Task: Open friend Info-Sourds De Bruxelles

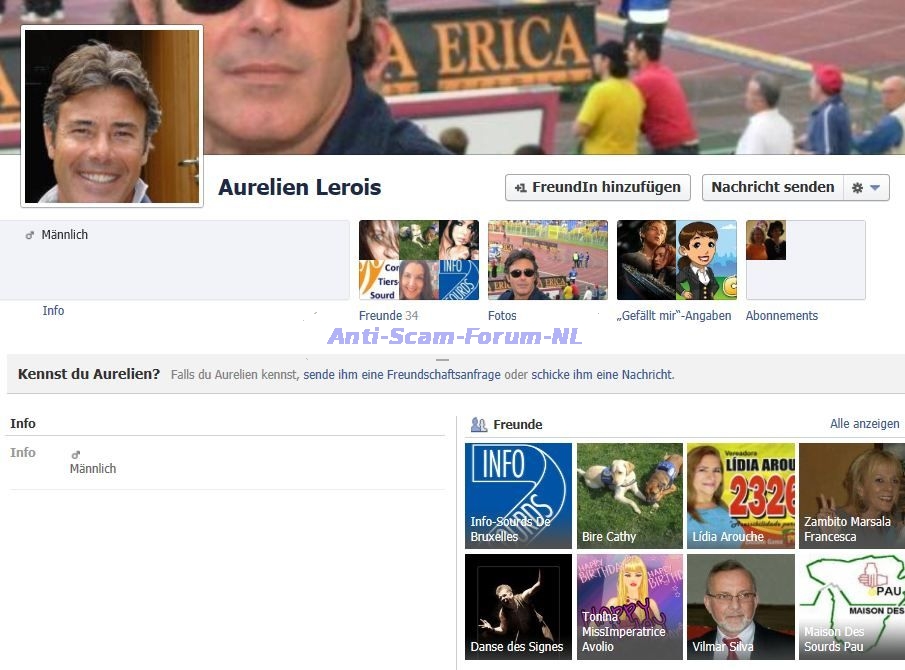Action: [x=518, y=496]
